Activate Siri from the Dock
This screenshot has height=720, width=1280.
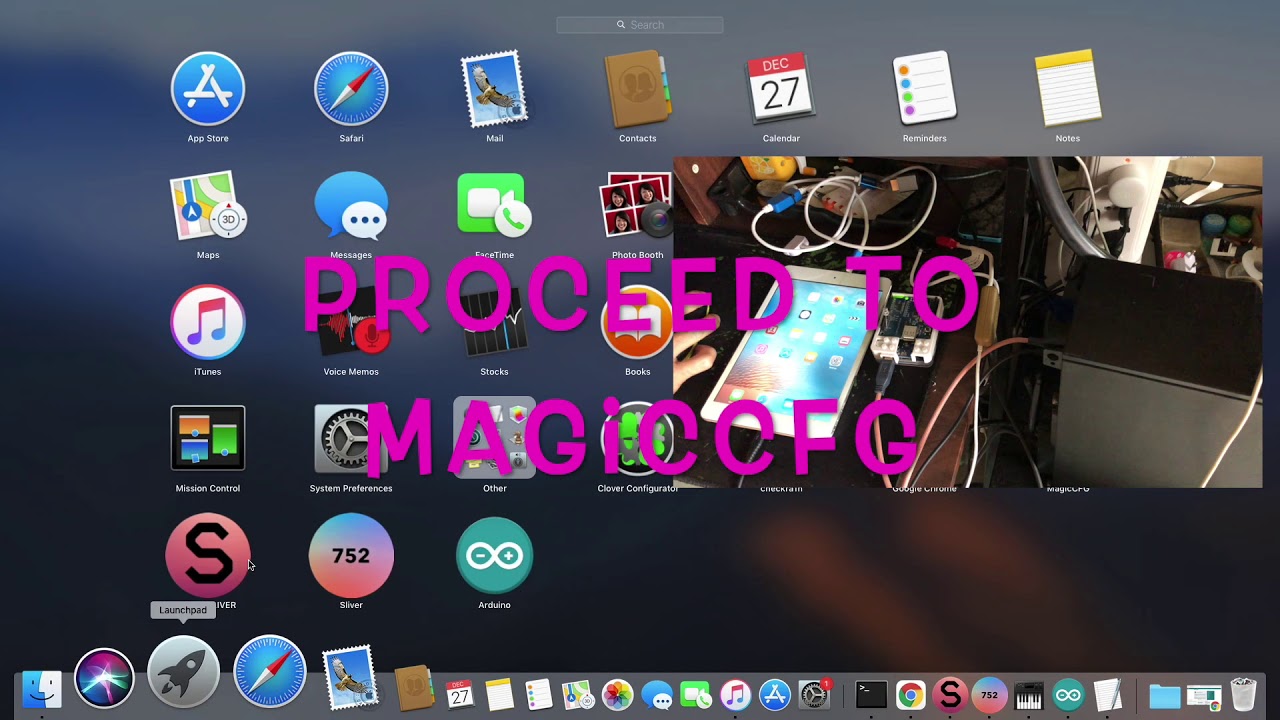[104, 678]
